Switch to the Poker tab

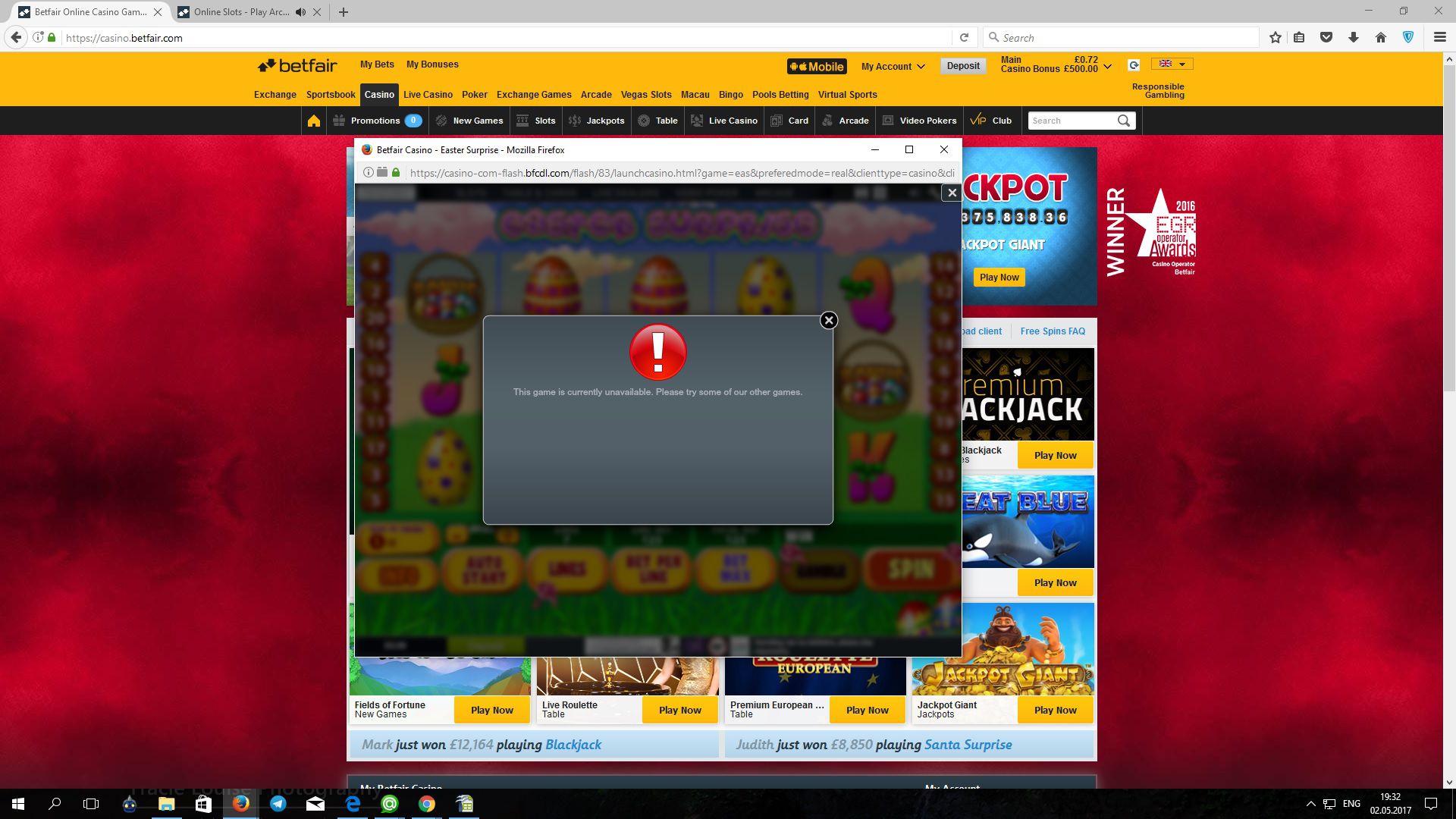[x=475, y=95]
